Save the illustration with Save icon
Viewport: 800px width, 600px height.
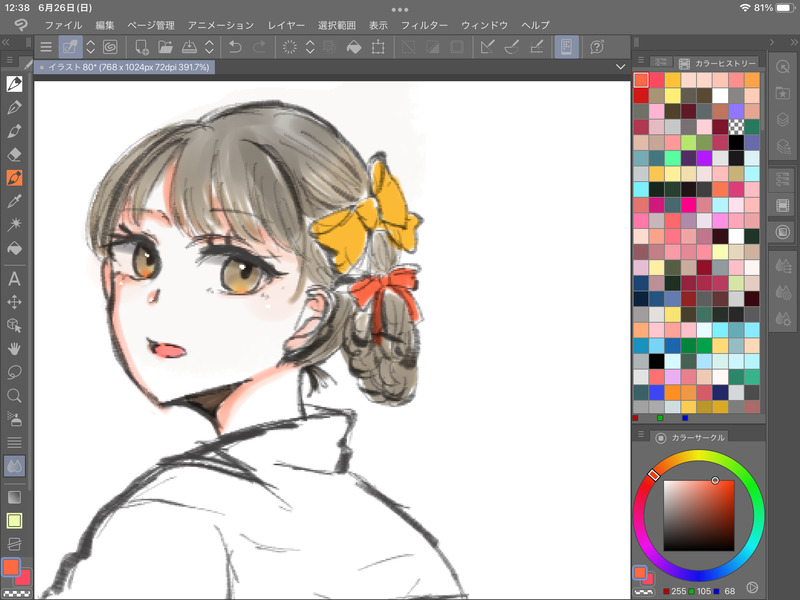(x=189, y=47)
